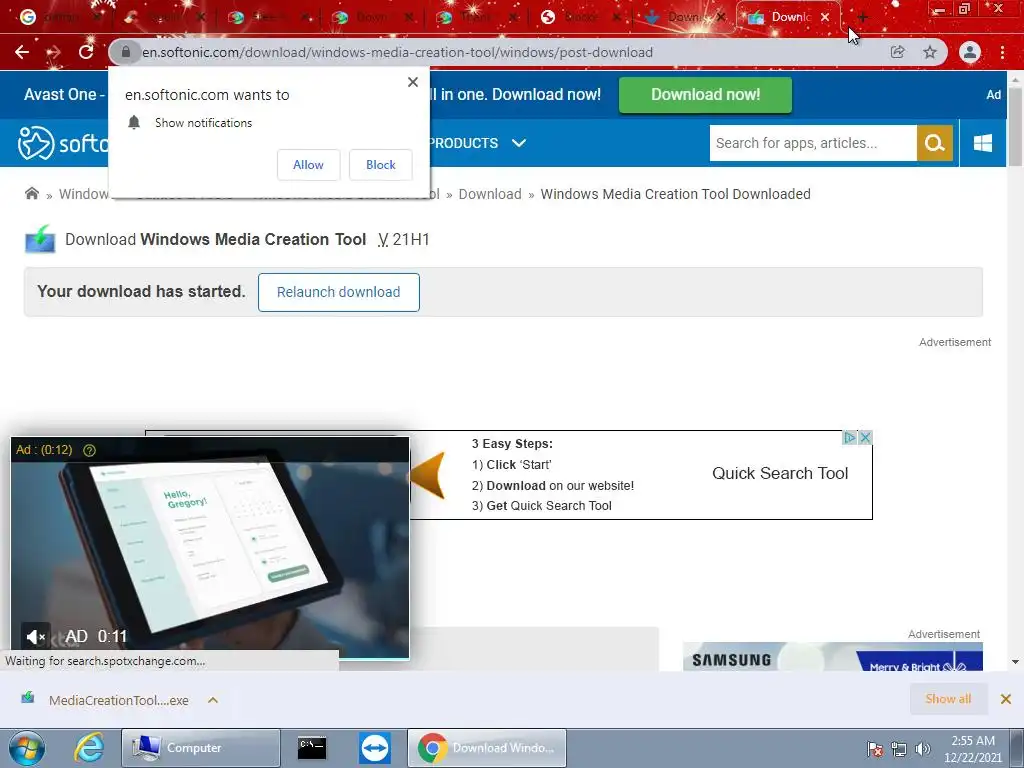The image size is (1024, 768).
Task: Show all downloads
Action: pyautogui.click(x=948, y=699)
